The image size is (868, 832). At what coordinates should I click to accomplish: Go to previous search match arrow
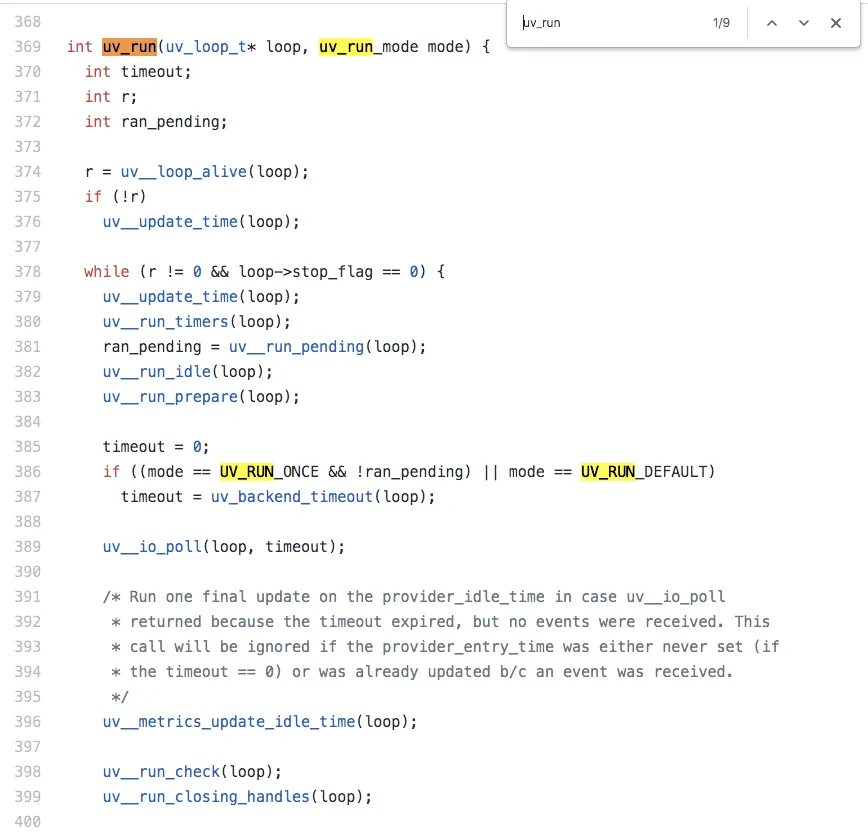point(771,23)
